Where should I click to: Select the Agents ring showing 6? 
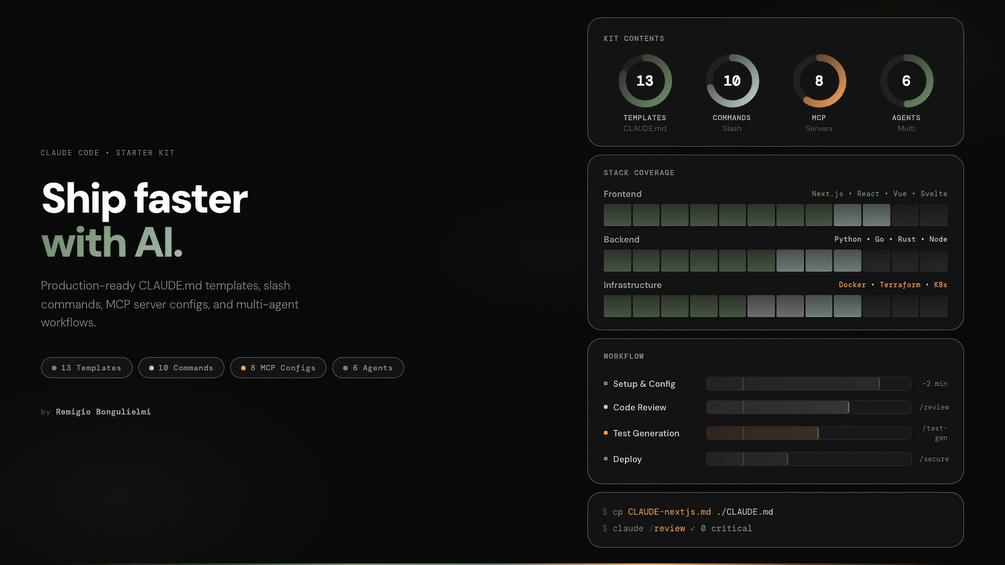906,81
